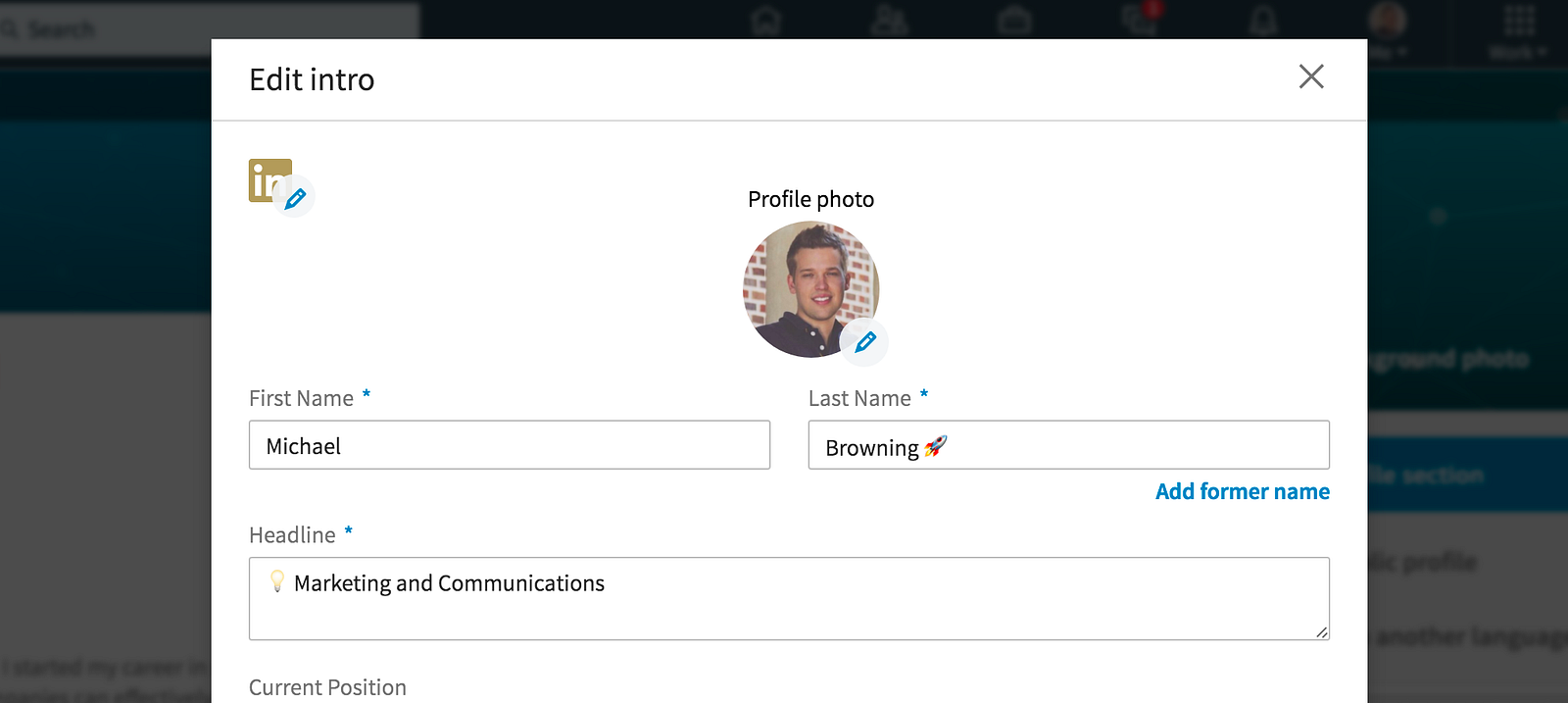Open the Messaging icon with red badge
The width and height of the screenshot is (1568, 703).
[1141, 20]
